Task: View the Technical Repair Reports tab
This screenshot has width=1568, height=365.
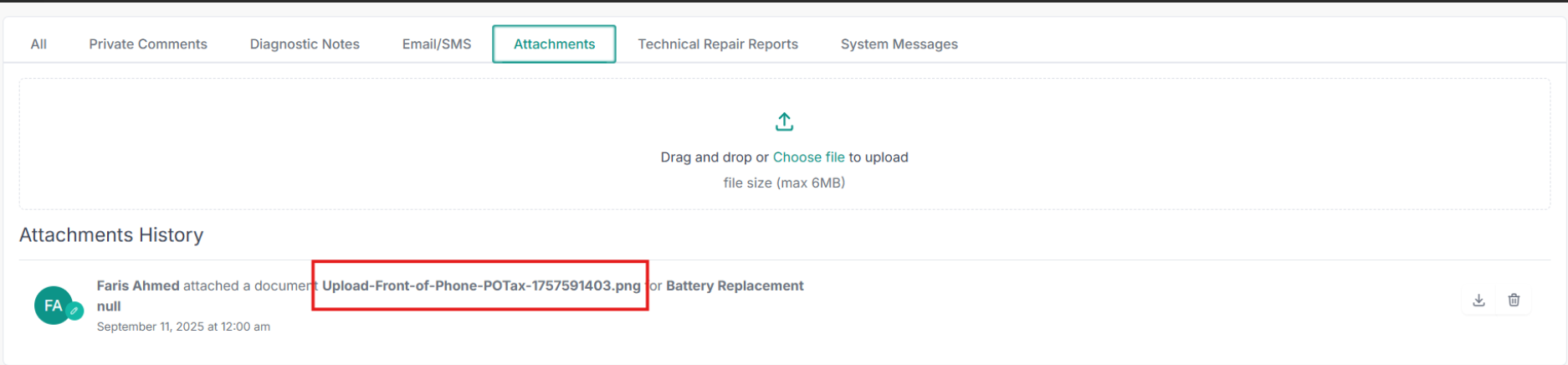Action: [x=718, y=44]
